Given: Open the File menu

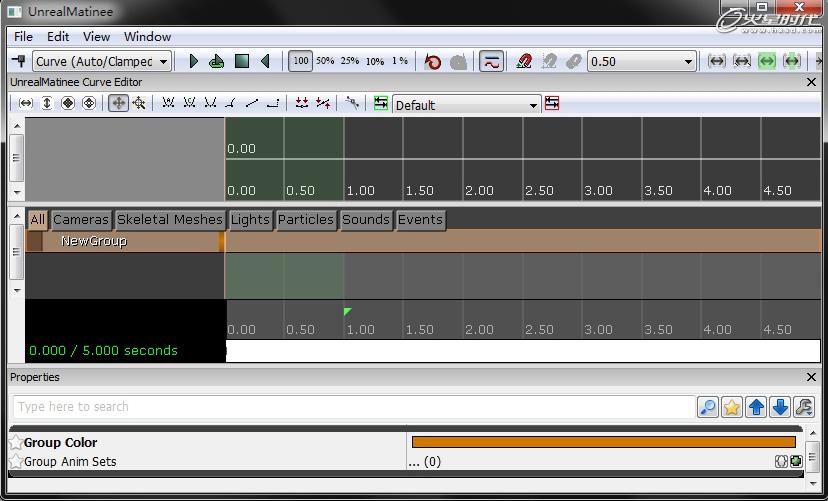Looking at the screenshot, I should click(23, 36).
